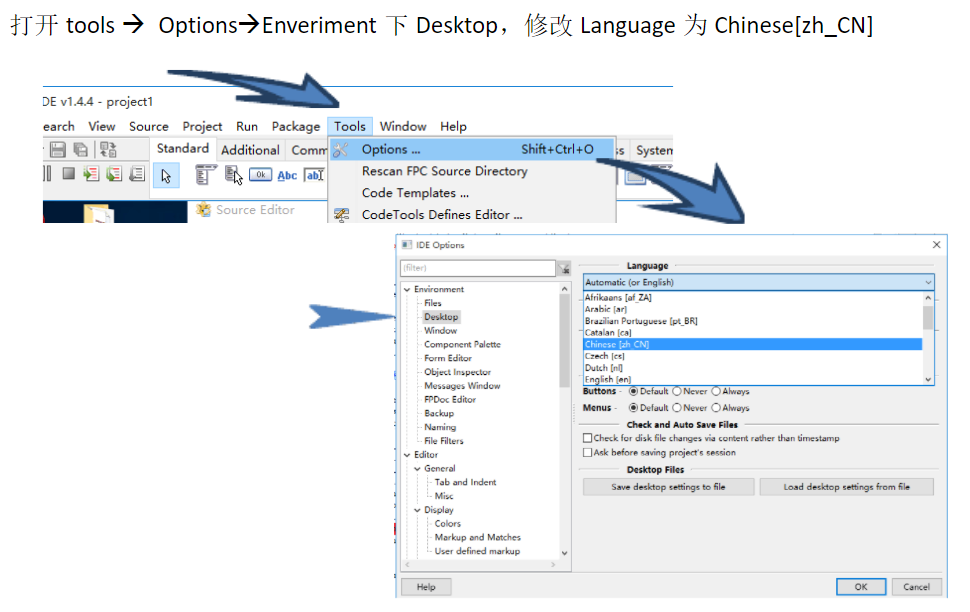Viewport: 970px width, 612px height.
Task: Select the Never radio button for Buttons
Action: [679, 390]
